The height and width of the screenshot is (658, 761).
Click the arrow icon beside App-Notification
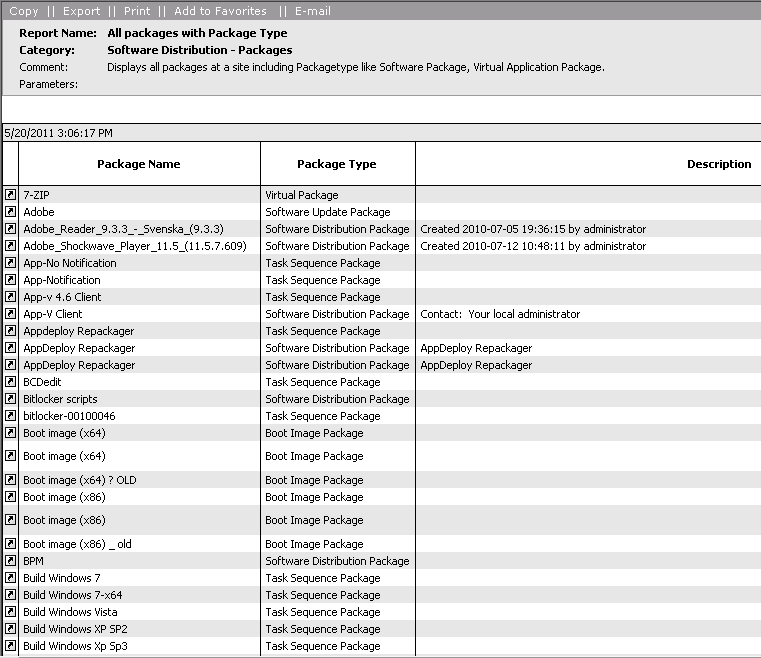[x=10, y=280]
